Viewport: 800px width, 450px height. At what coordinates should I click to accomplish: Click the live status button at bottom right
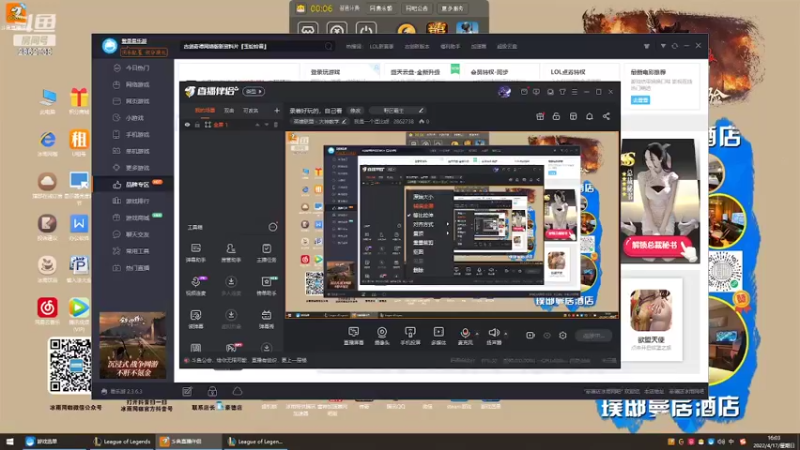(593, 335)
